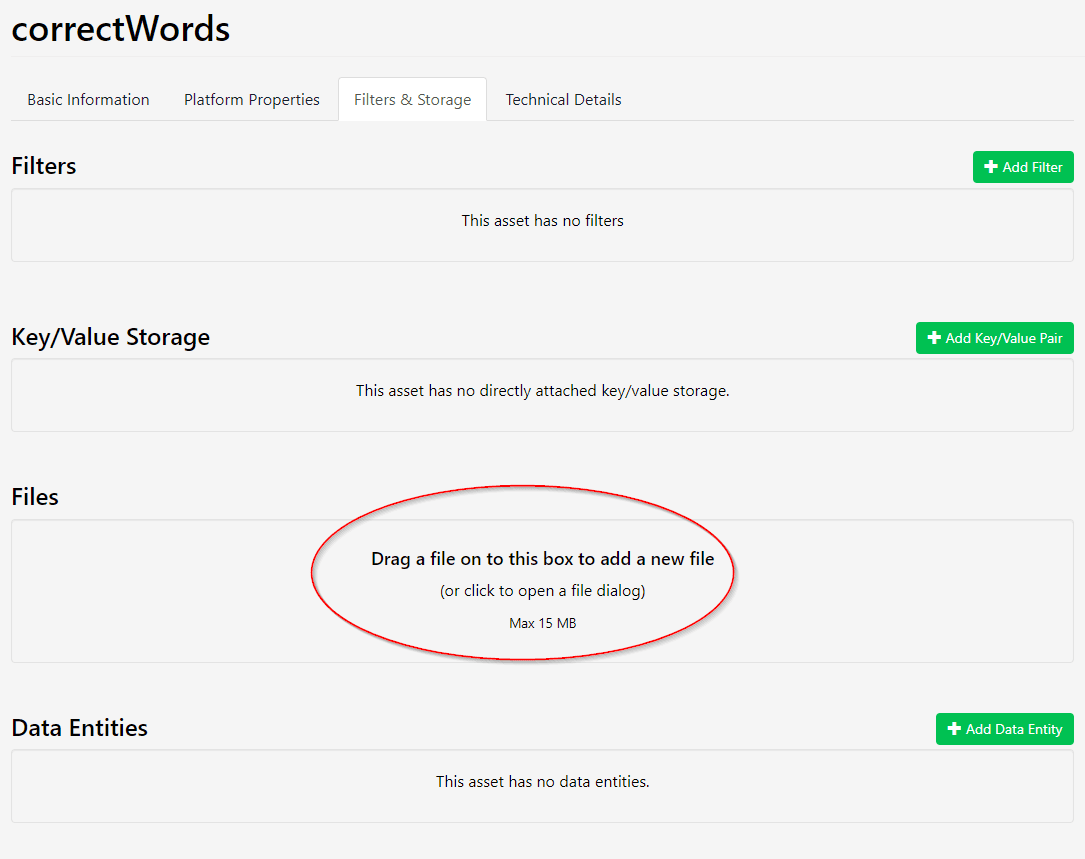Click "or click to open a file dialog" text
Image resolution: width=1085 pixels, height=859 pixels.
[x=542, y=591]
